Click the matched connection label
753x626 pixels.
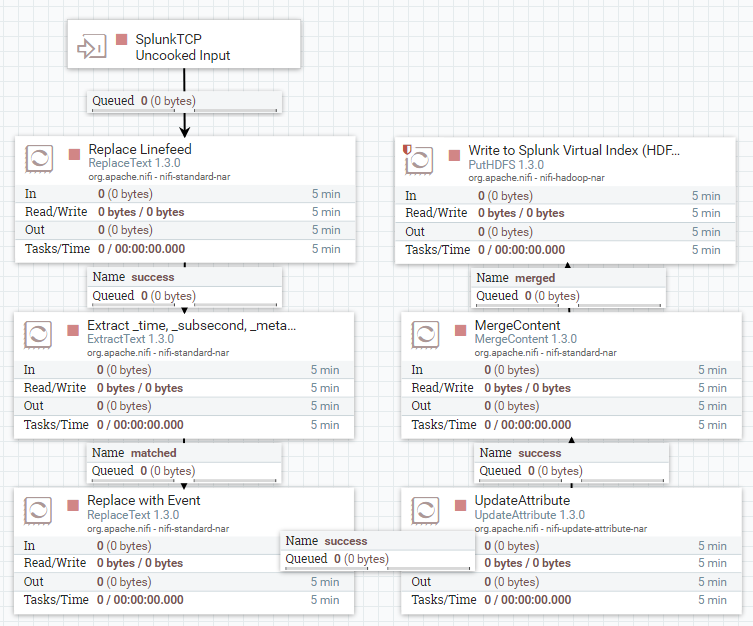click(184, 462)
